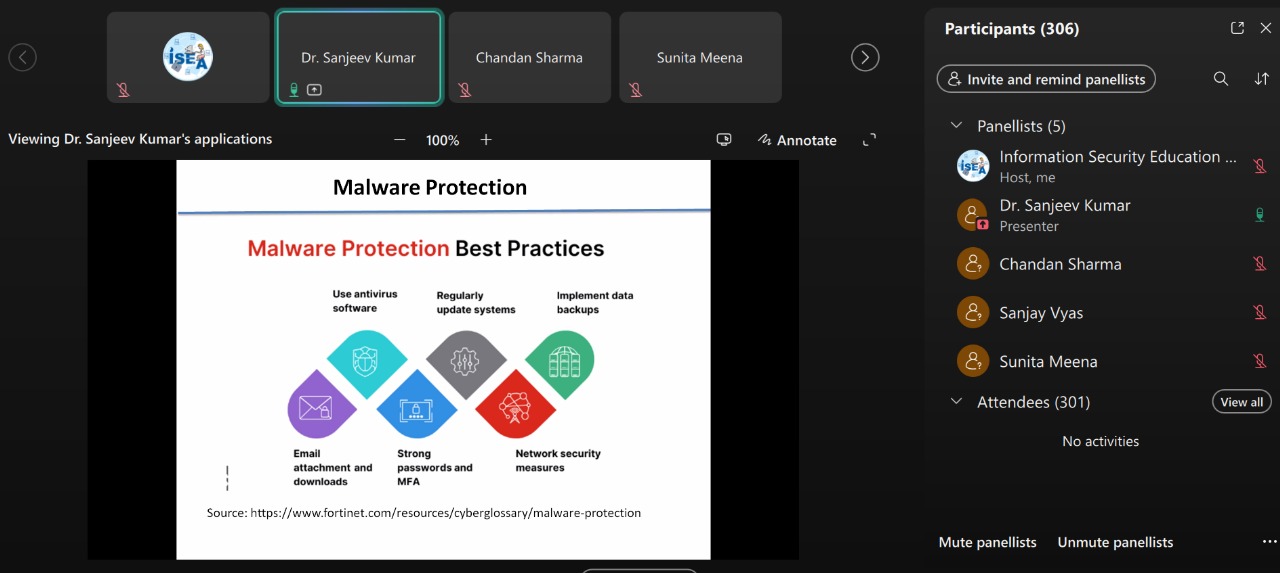Unmute Chandan Sharma in panellist list
This screenshot has height=573, width=1280.
tap(1260, 264)
